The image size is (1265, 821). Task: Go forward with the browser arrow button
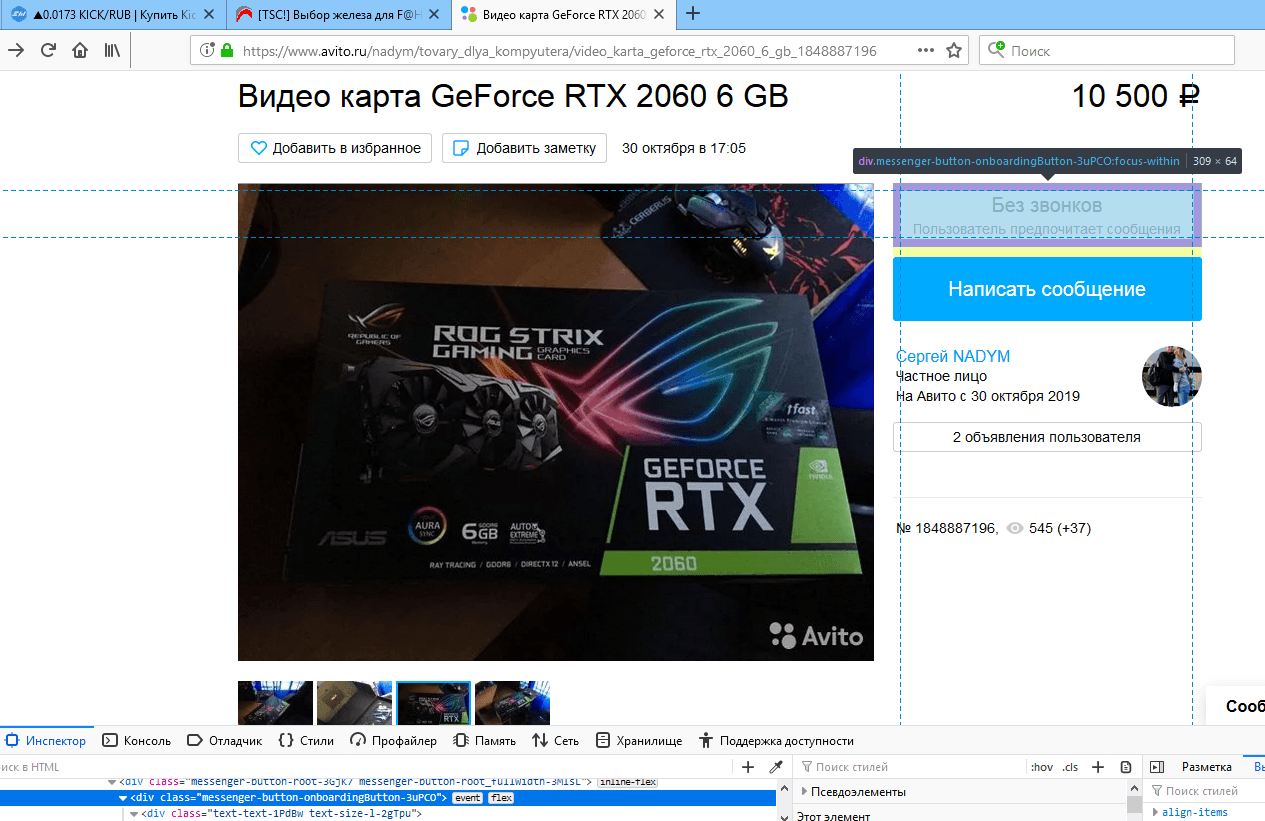click(x=16, y=50)
